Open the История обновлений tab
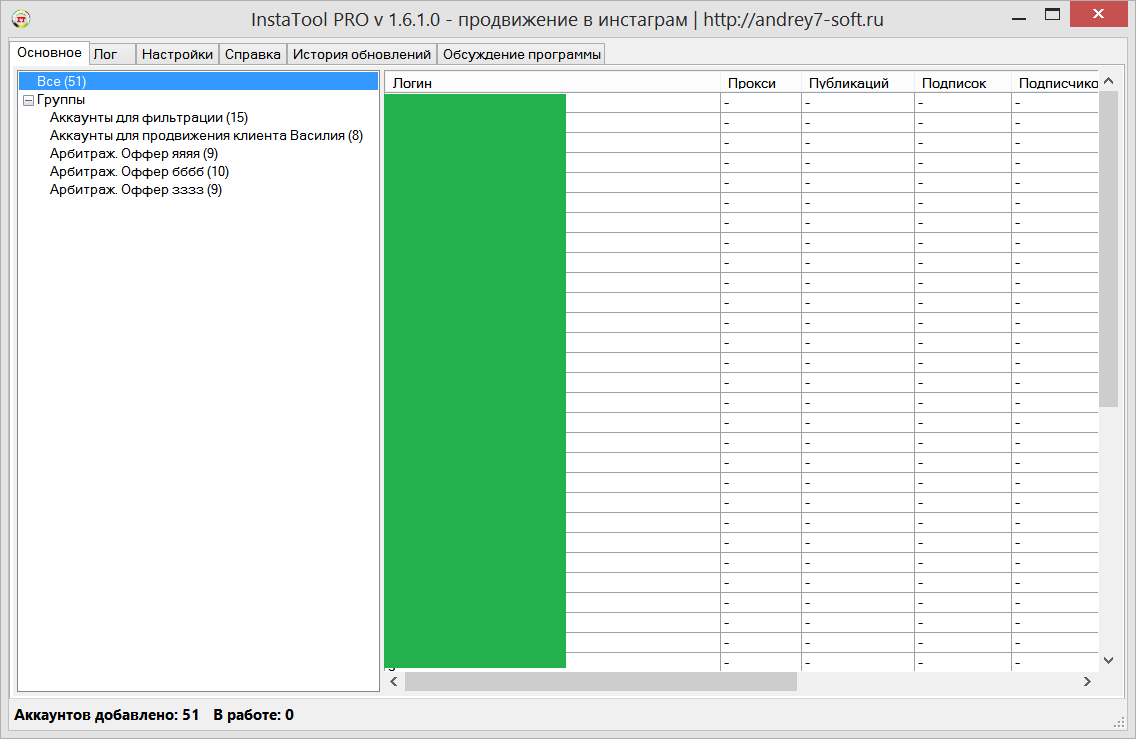This screenshot has width=1136, height=739. click(x=362, y=54)
